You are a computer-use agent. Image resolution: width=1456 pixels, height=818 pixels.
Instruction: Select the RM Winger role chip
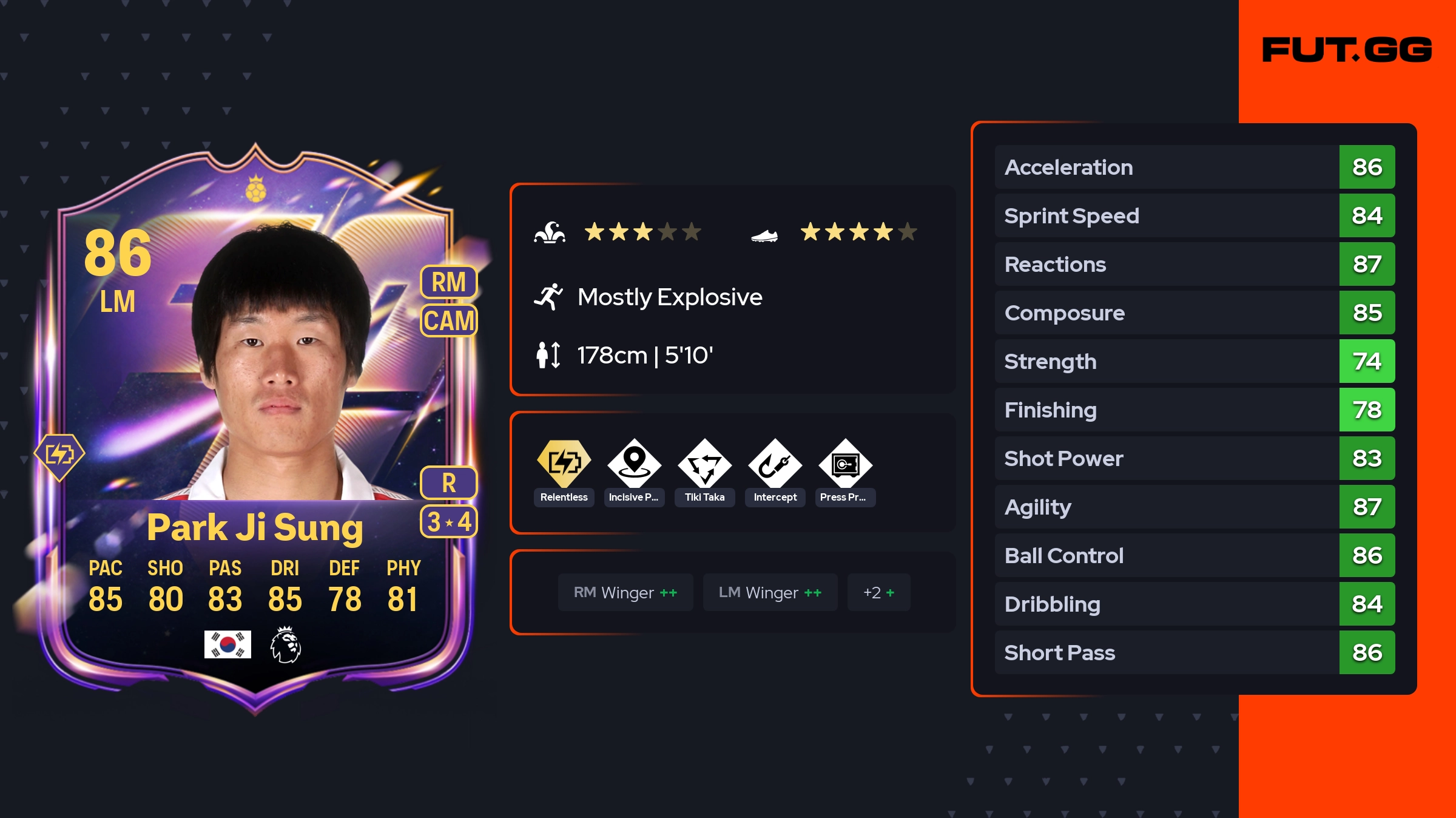click(625, 592)
